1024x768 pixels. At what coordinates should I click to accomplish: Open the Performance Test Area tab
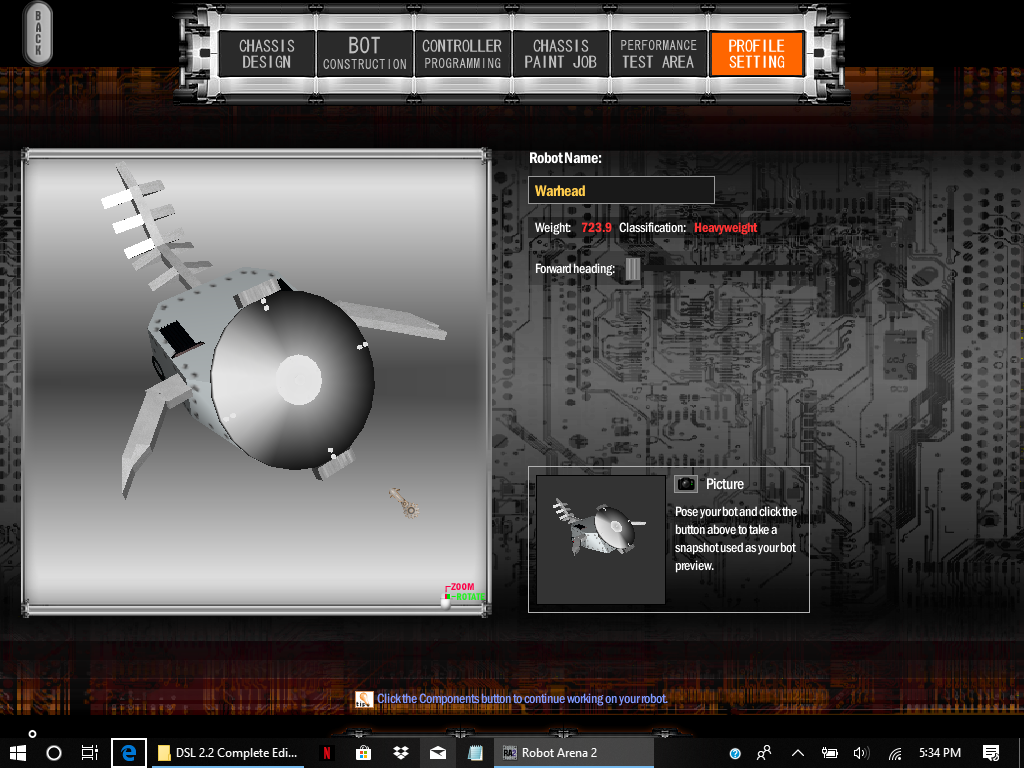tap(657, 54)
